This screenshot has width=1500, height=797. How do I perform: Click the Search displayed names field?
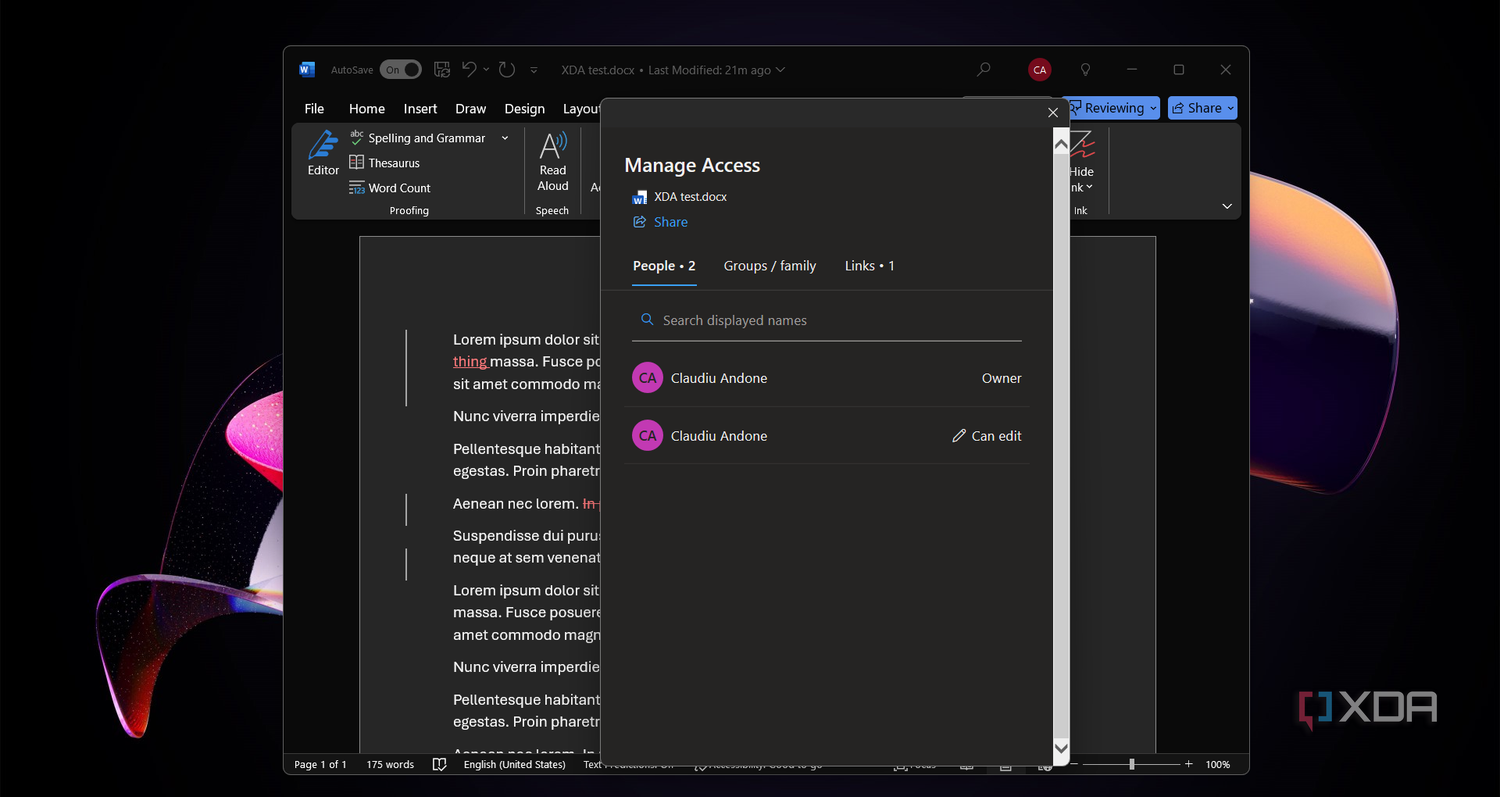[827, 320]
